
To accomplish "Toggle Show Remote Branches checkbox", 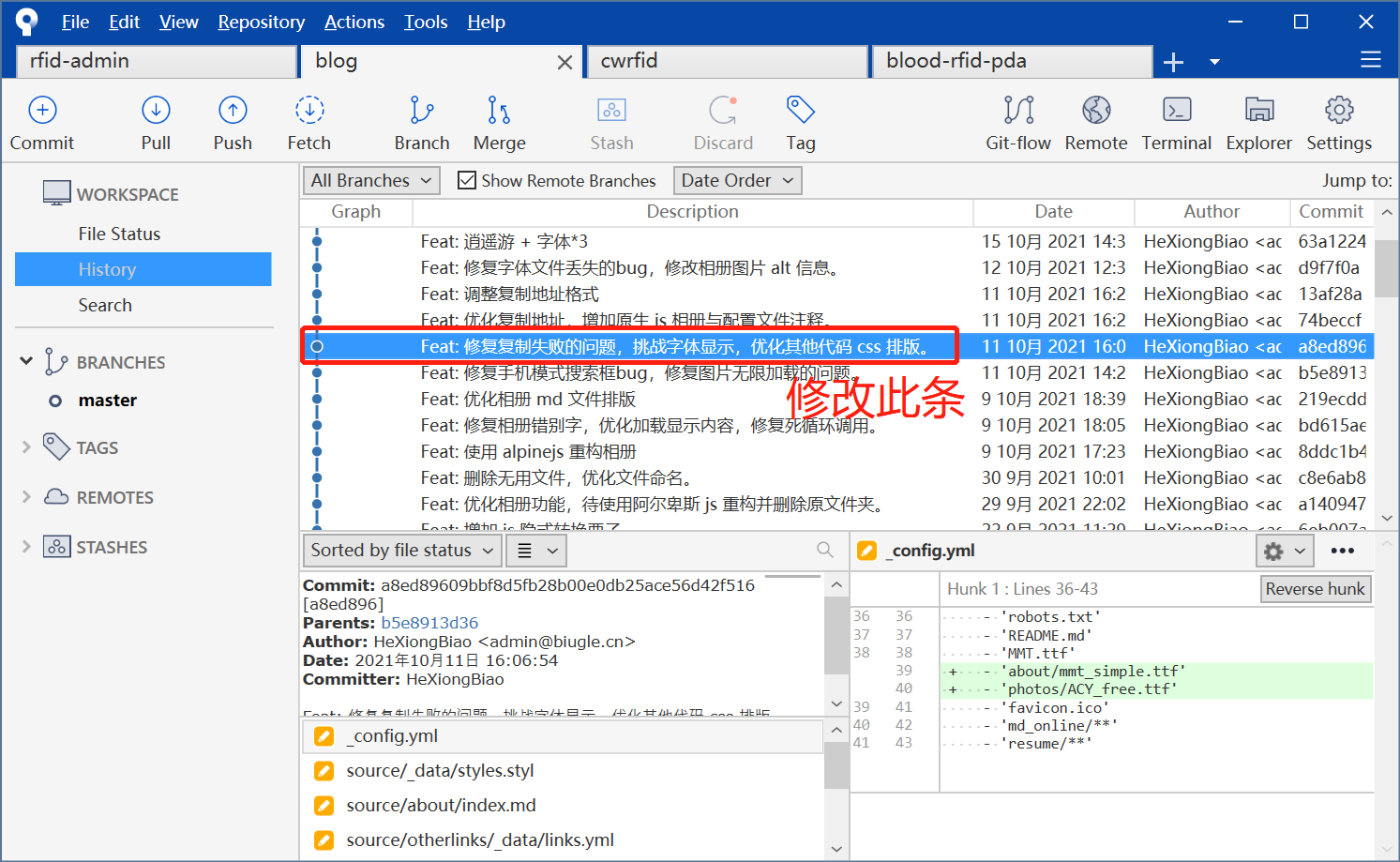I will 466,180.
